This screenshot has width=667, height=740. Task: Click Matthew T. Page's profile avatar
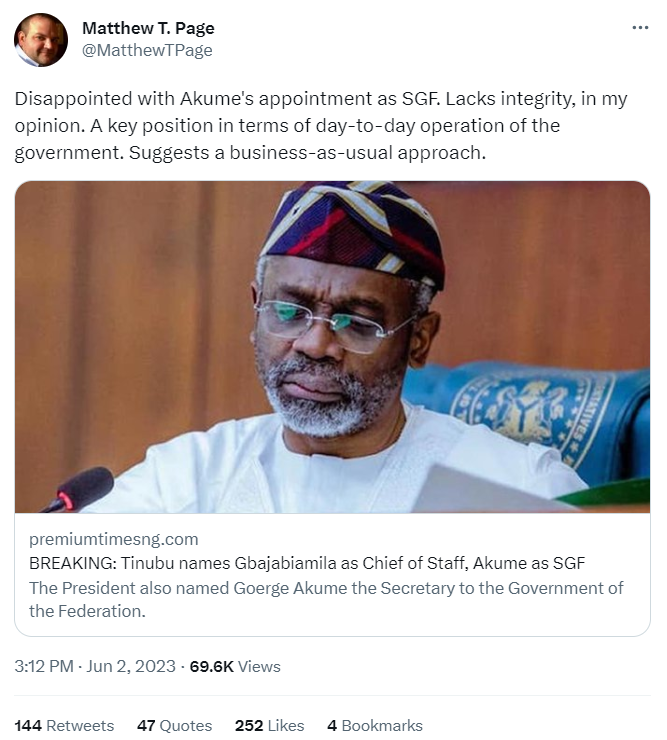[41, 40]
